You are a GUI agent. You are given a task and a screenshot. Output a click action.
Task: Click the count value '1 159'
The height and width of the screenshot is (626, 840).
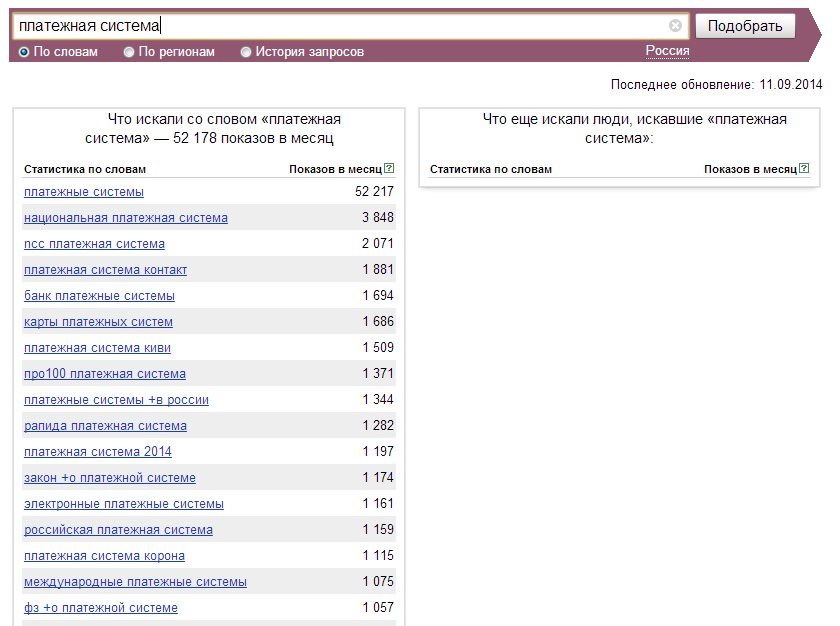pos(378,530)
